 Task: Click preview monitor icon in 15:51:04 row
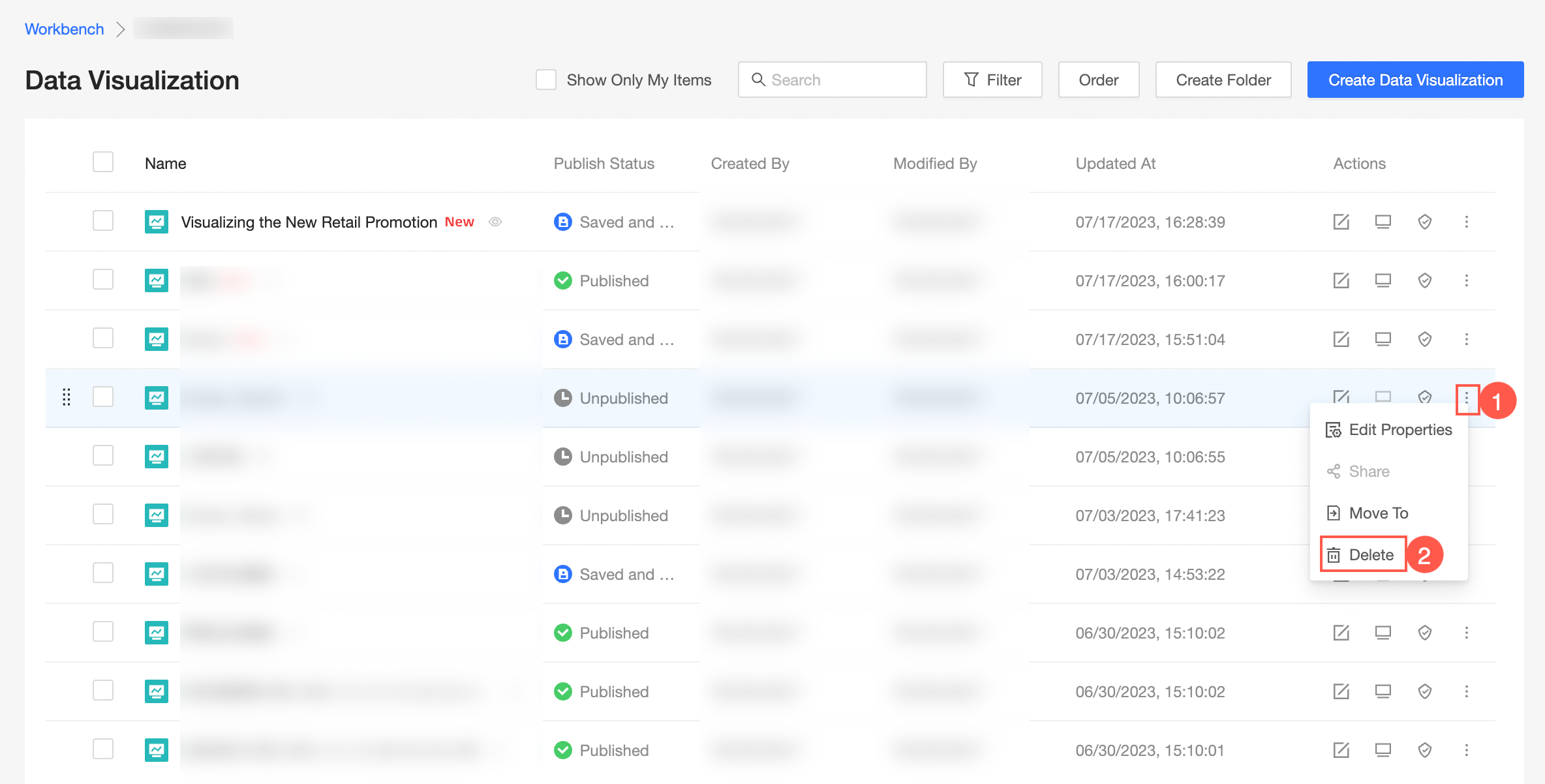click(1383, 339)
